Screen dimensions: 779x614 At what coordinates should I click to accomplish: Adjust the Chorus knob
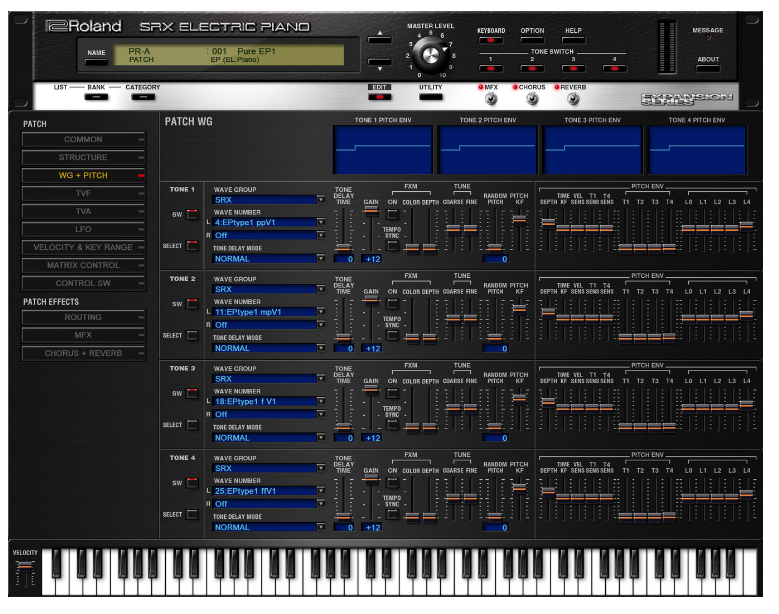coord(532,99)
